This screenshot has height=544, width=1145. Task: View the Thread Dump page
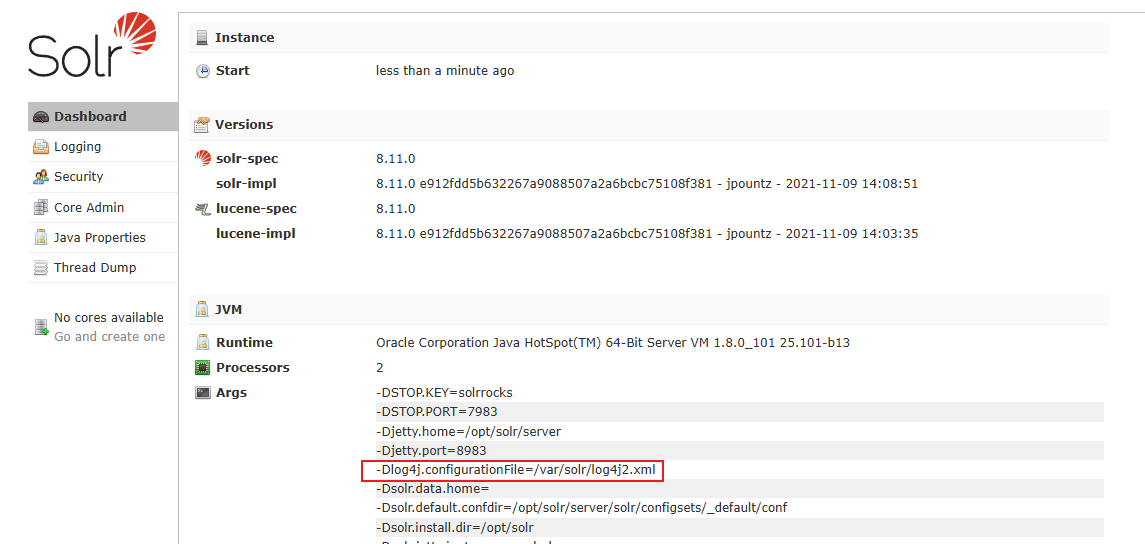(x=95, y=268)
